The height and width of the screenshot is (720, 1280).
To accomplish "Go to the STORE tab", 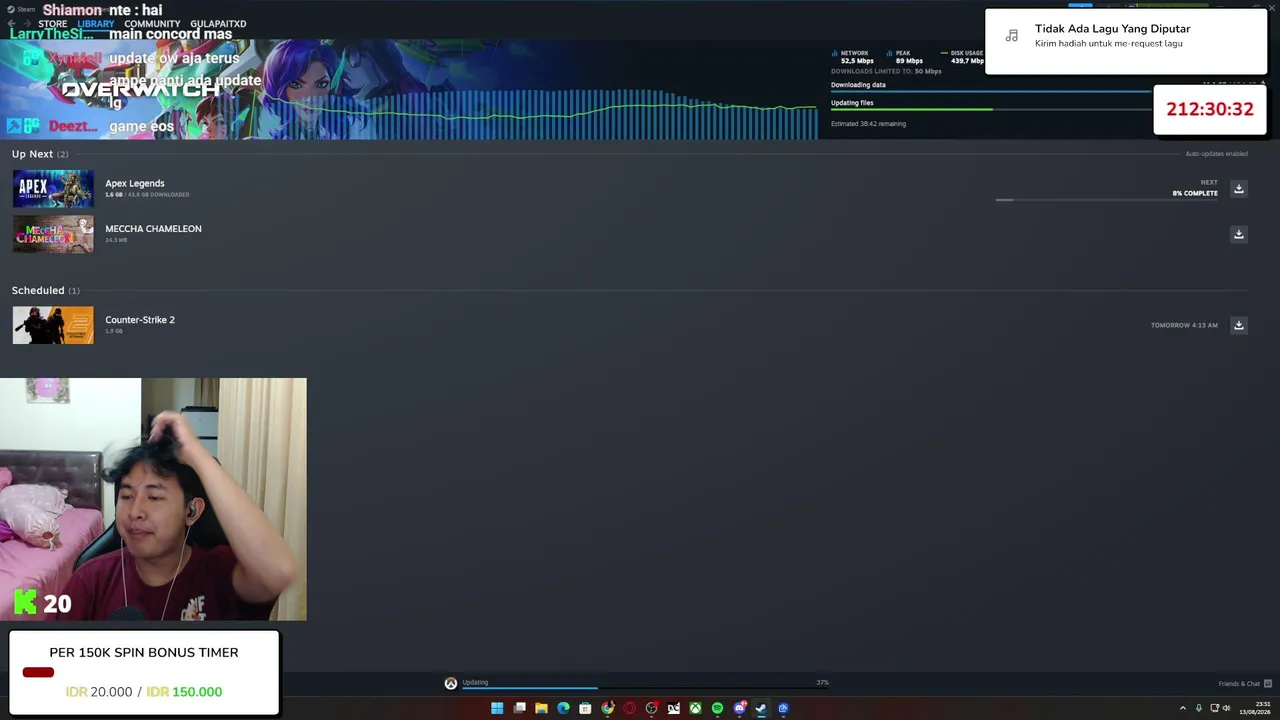I will [x=53, y=24].
